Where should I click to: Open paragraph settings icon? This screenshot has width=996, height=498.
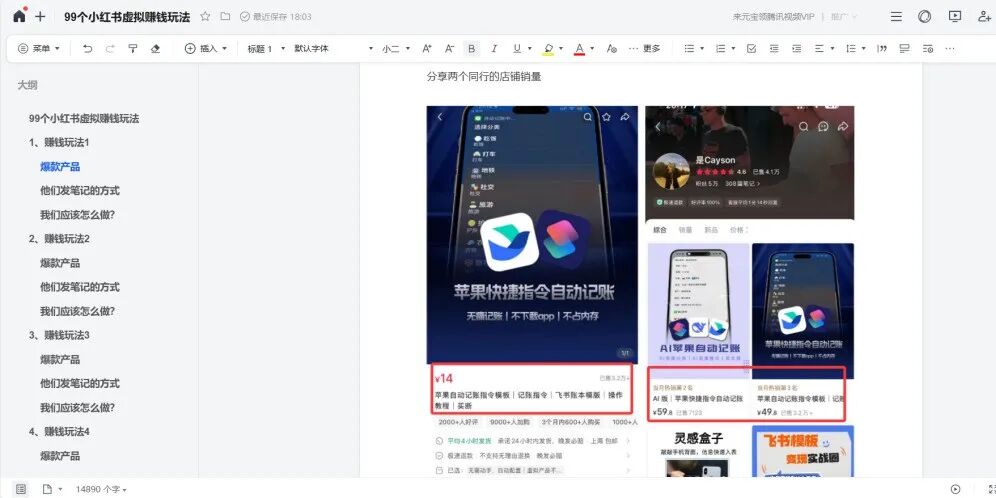(927, 48)
